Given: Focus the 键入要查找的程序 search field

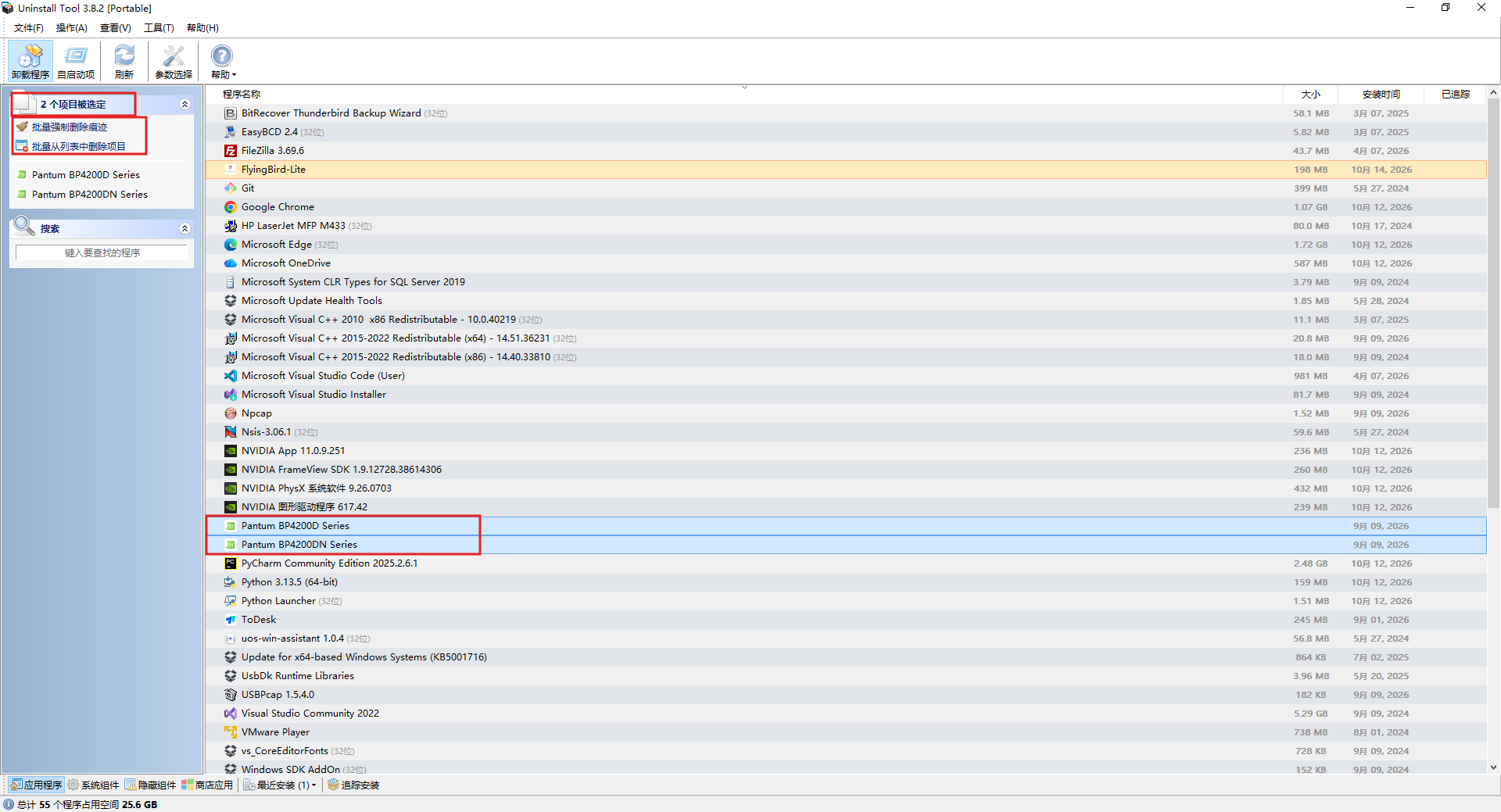Looking at the screenshot, I should click(102, 252).
